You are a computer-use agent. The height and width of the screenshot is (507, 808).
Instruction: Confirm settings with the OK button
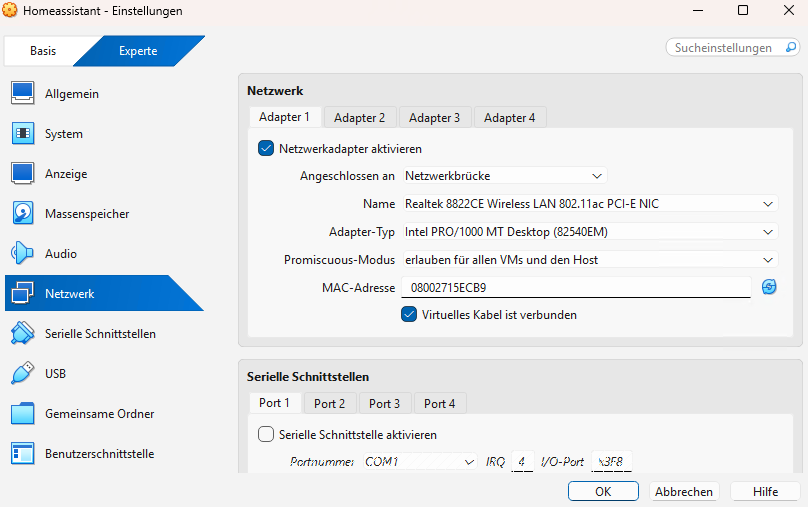603,491
